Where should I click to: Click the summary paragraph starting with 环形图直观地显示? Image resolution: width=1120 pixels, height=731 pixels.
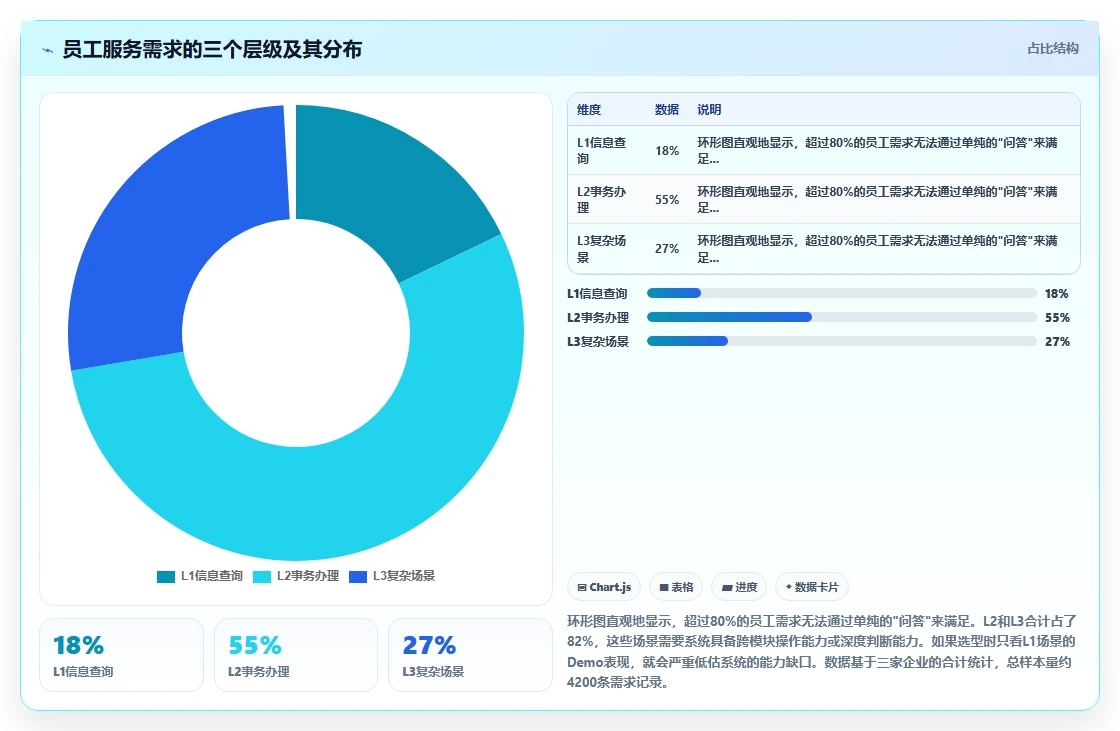tap(822, 652)
